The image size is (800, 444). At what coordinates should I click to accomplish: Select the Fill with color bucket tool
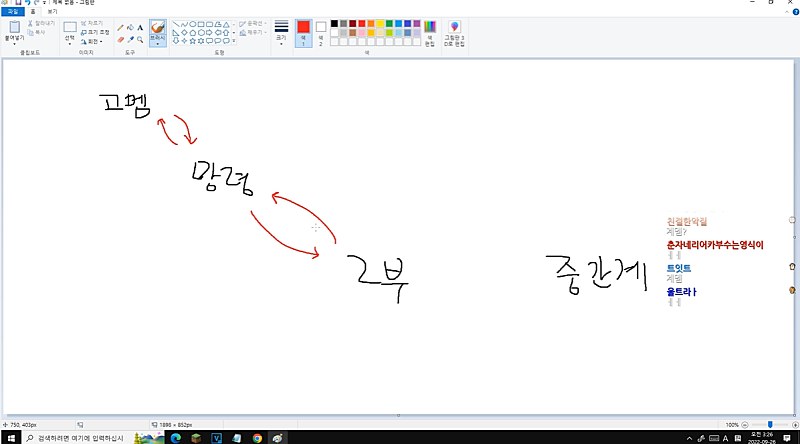tap(130, 28)
